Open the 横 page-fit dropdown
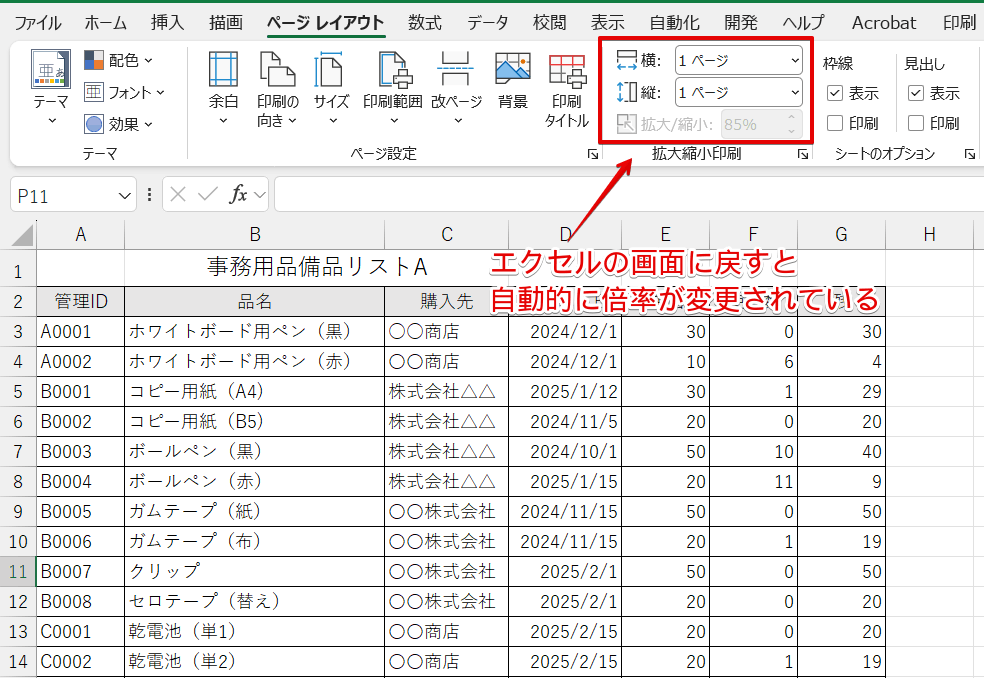 [x=795, y=60]
